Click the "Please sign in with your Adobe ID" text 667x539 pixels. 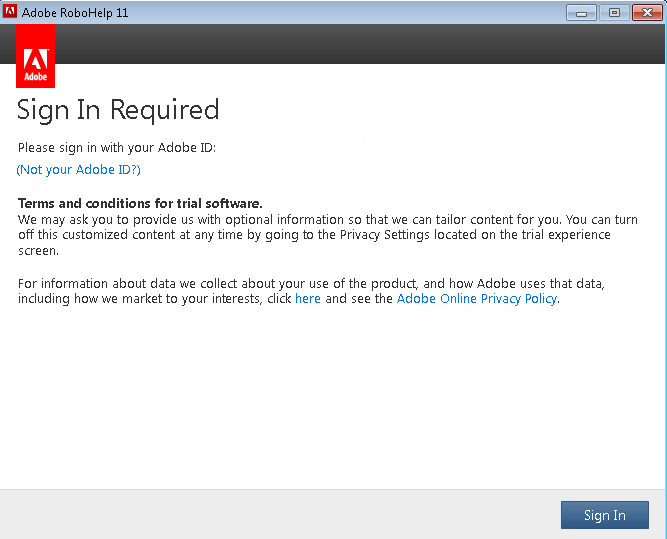coord(117,148)
